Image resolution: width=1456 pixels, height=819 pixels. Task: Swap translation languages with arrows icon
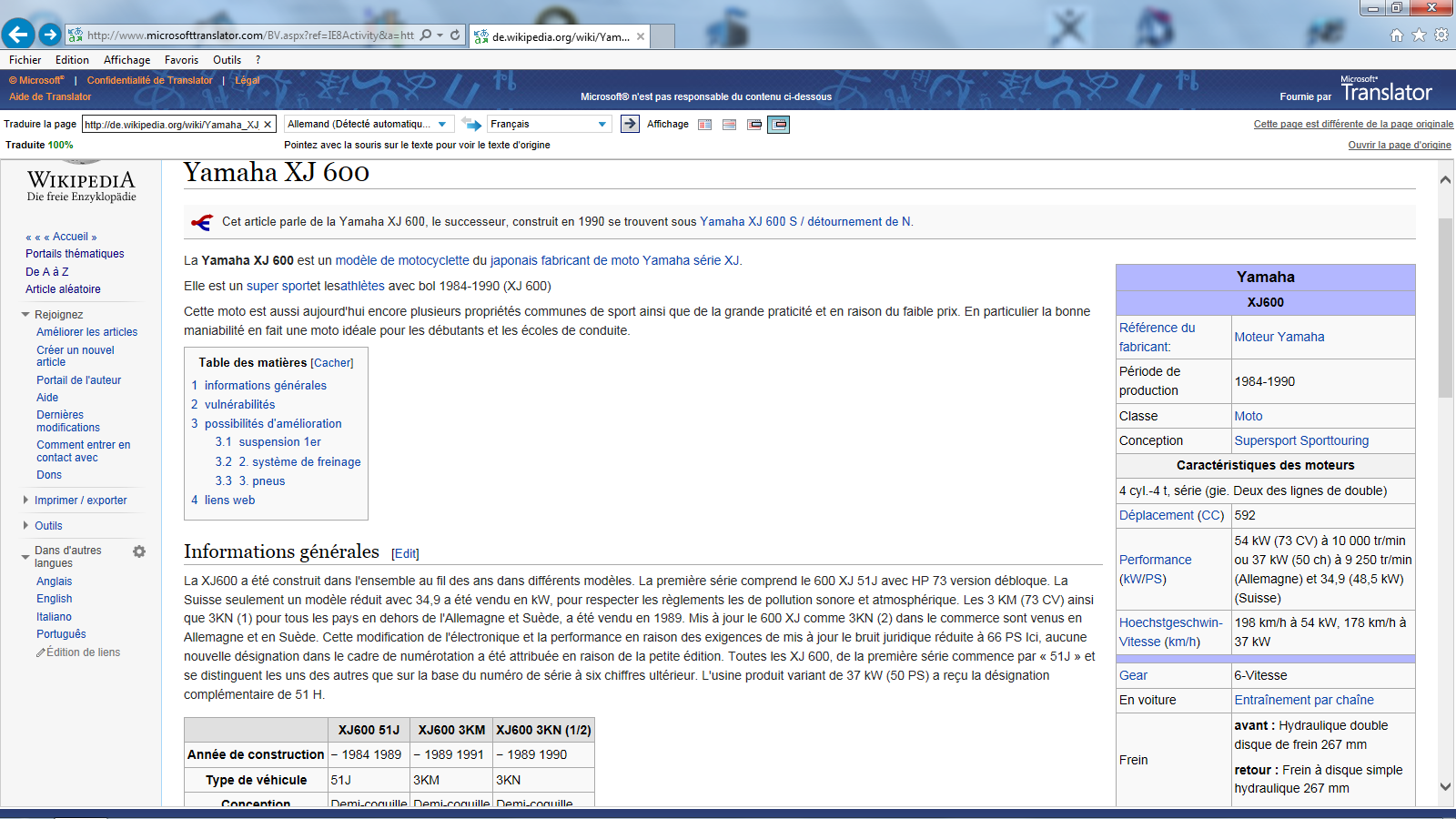(x=471, y=124)
